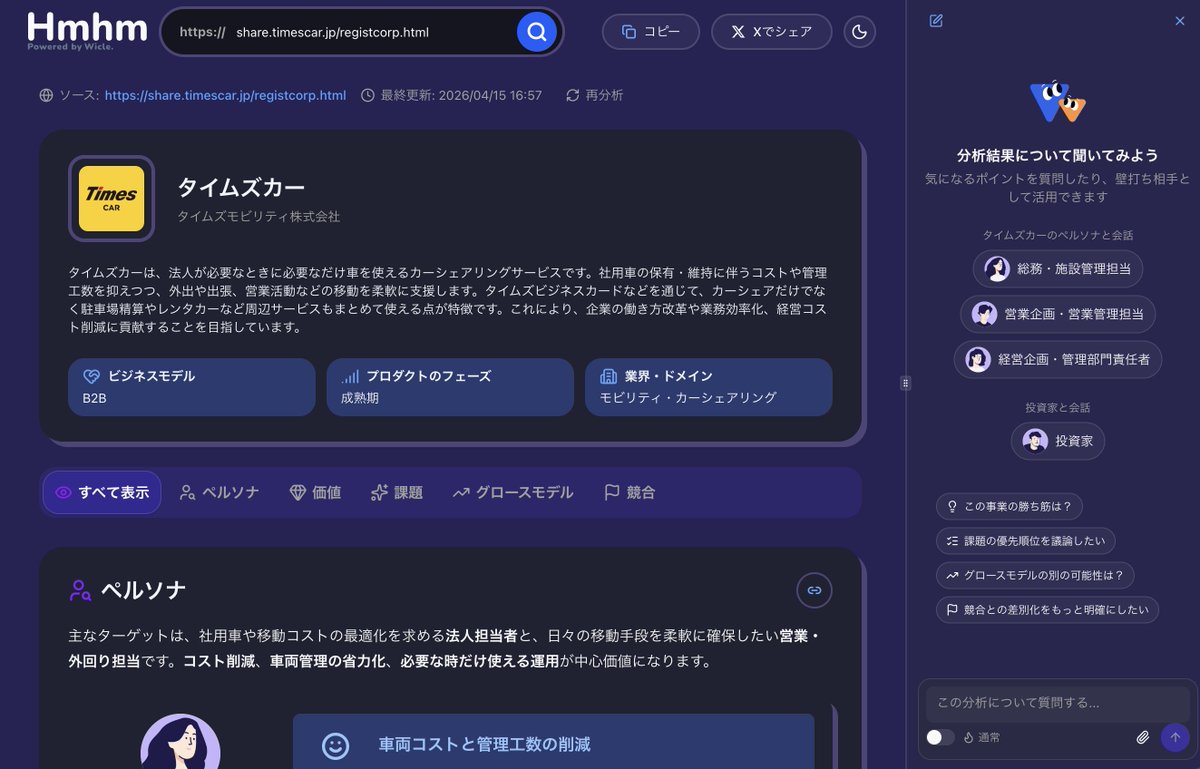The image size is (1200, 769).
Task: Chat with 営業企画・営業管理担当 persona
Action: pyautogui.click(x=1058, y=314)
